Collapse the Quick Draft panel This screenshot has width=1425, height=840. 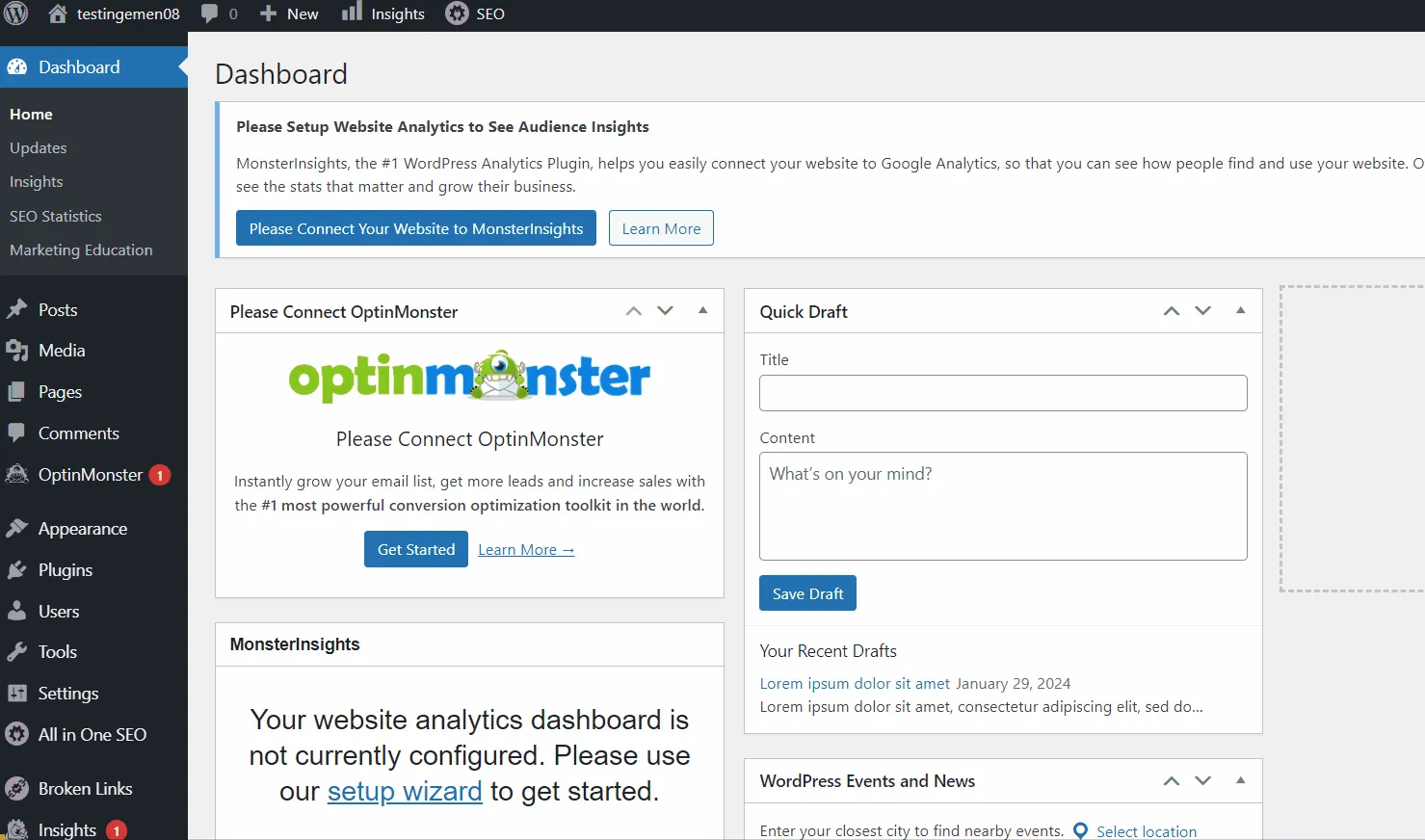1240,310
